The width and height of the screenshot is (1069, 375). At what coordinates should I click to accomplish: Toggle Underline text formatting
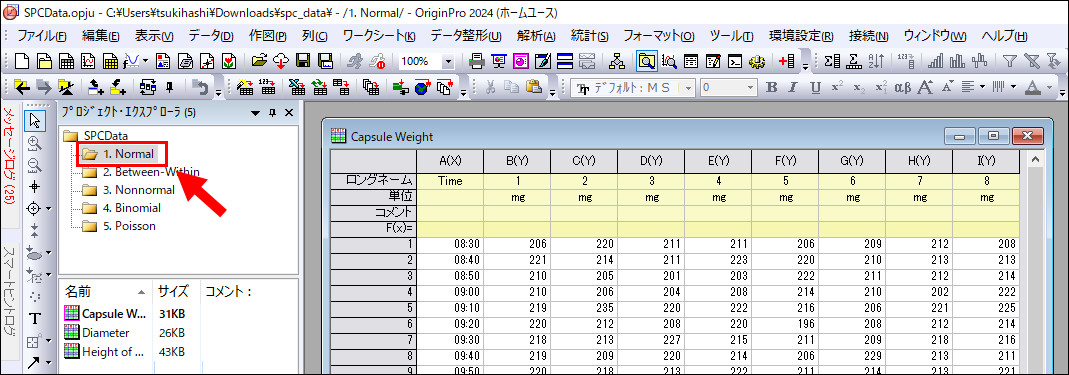815,87
